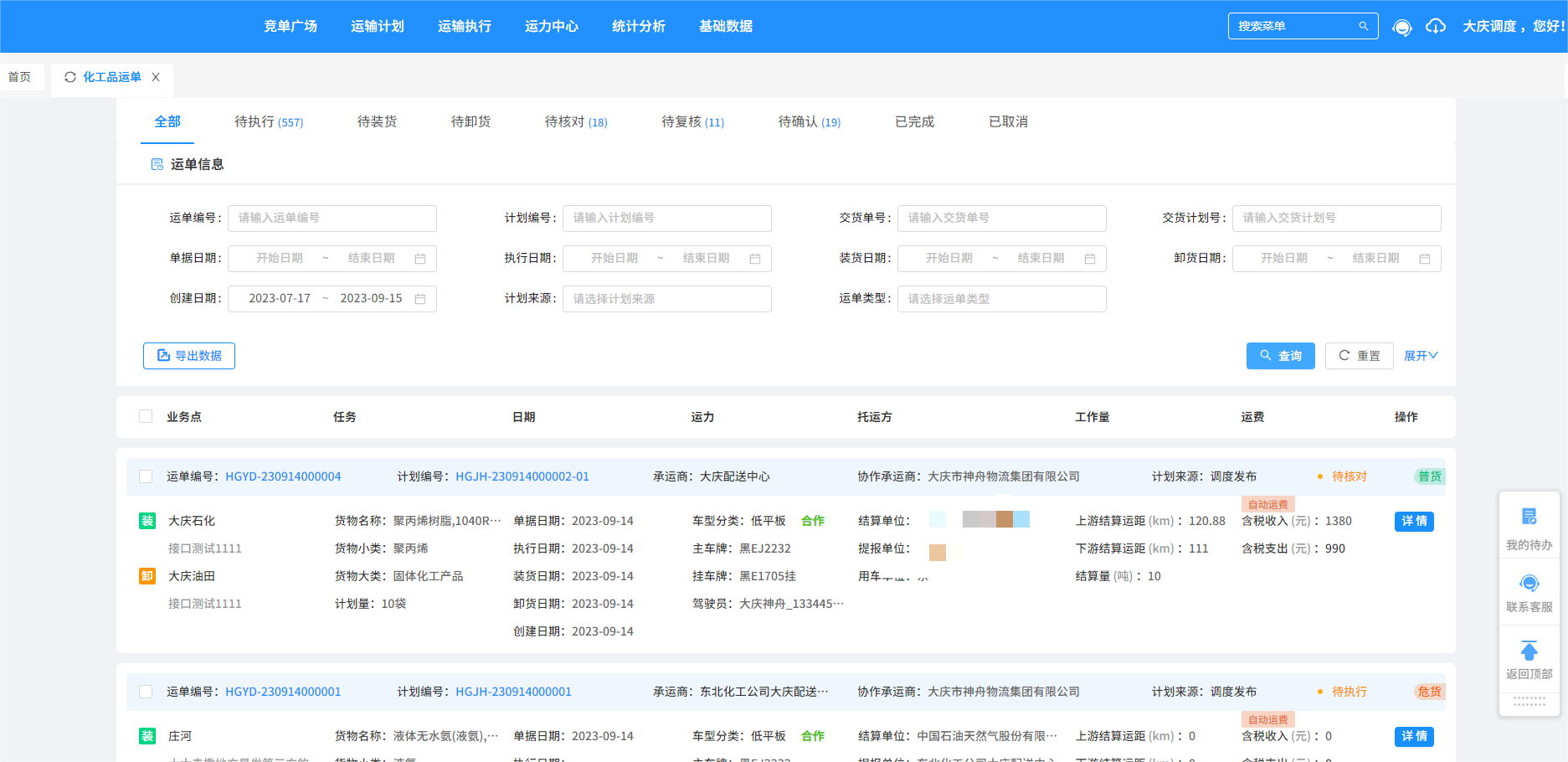The height and width of the screenshot is (762, 1568).
Task: Select the 待复核 (11) tab
Action: pos(692,121)
